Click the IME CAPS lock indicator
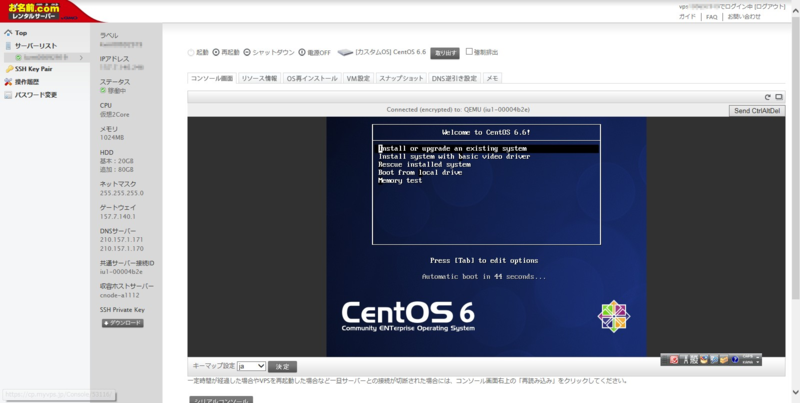This screenshot has height=403, width=800. click(x=747, y=357)
